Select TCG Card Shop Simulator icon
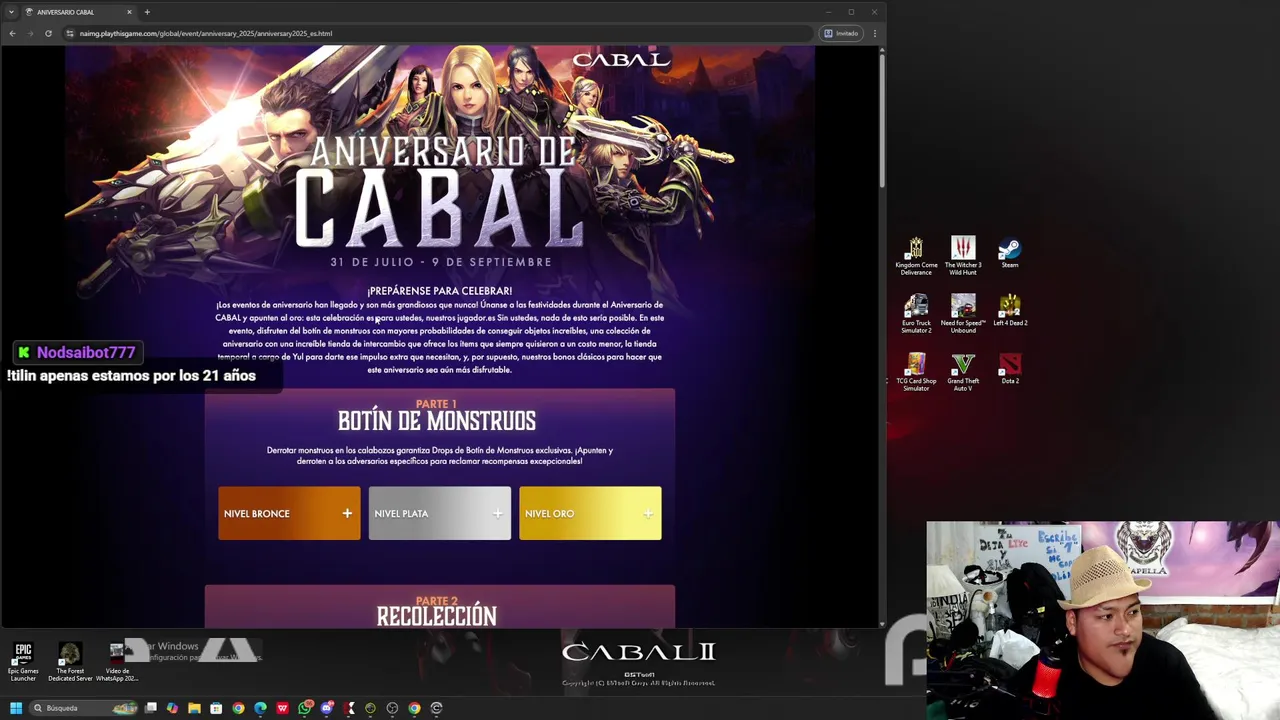This screenshot has height=720, width=1280. 916,372
